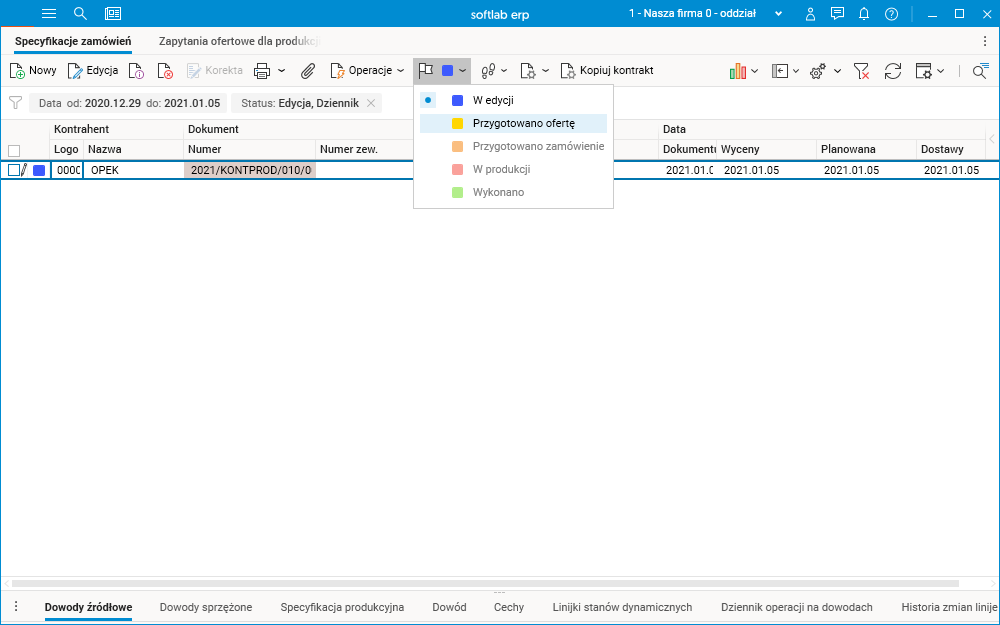Open attachments via paperclip icon

pos(308,71)
